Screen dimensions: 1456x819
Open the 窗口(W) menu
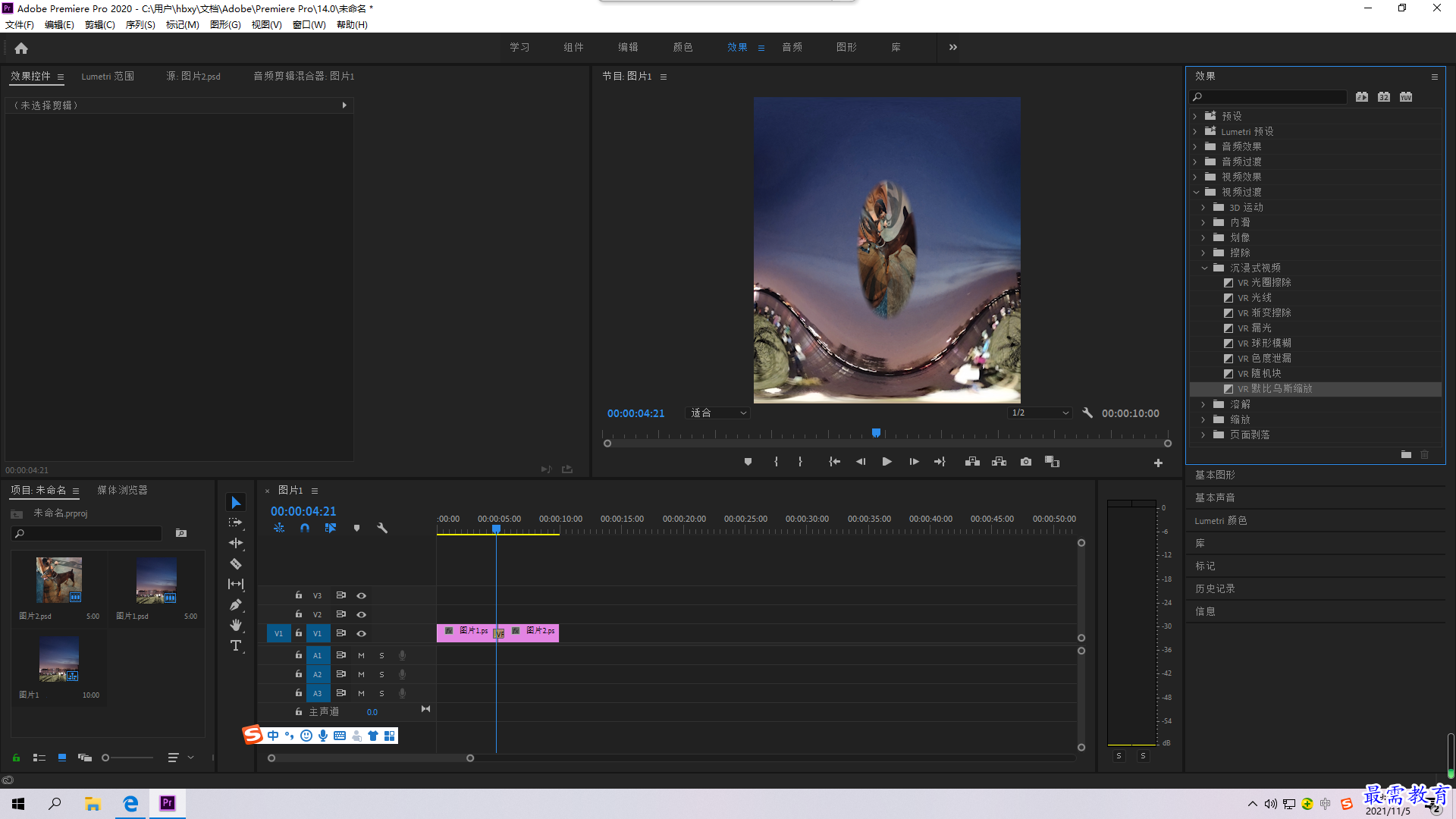309,25
